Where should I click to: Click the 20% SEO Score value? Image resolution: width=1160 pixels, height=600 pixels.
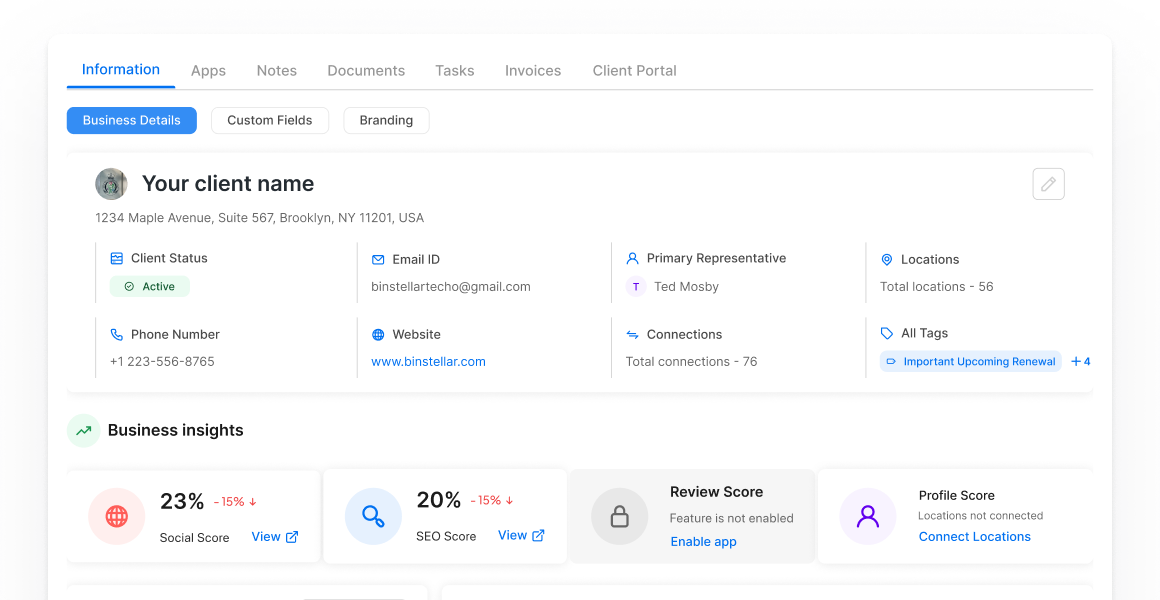coord(439,499)
